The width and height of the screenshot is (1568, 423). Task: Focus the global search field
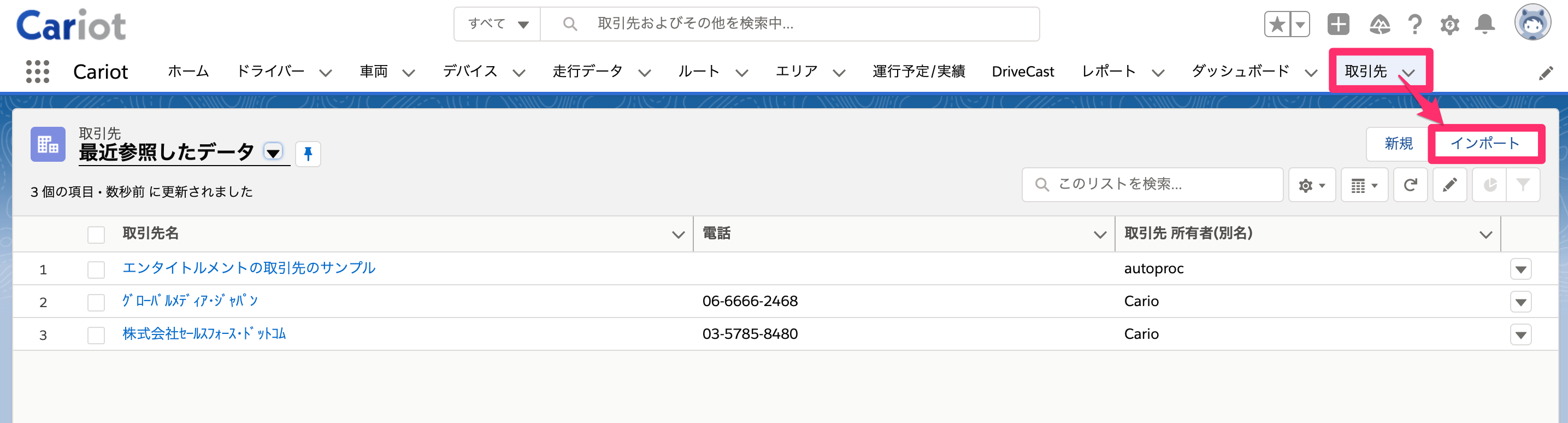[x=789, y=25]
